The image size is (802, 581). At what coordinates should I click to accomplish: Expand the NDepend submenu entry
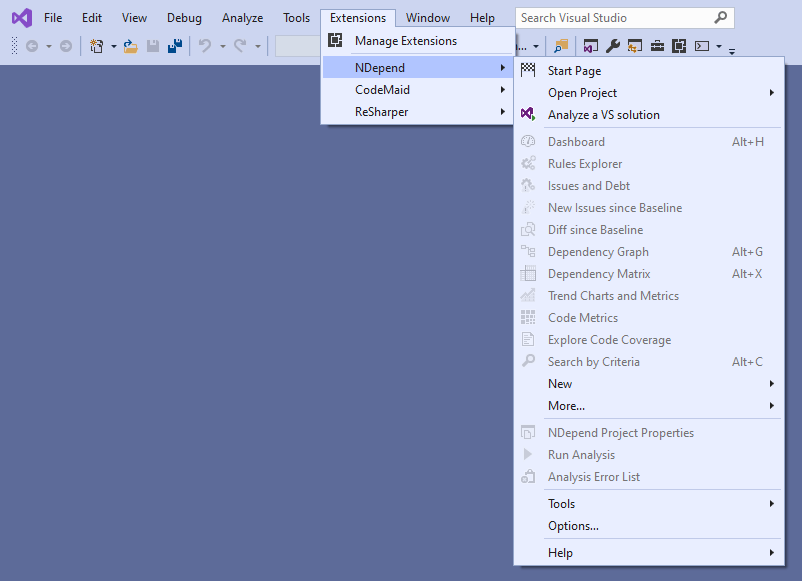(x=417, y=68)
